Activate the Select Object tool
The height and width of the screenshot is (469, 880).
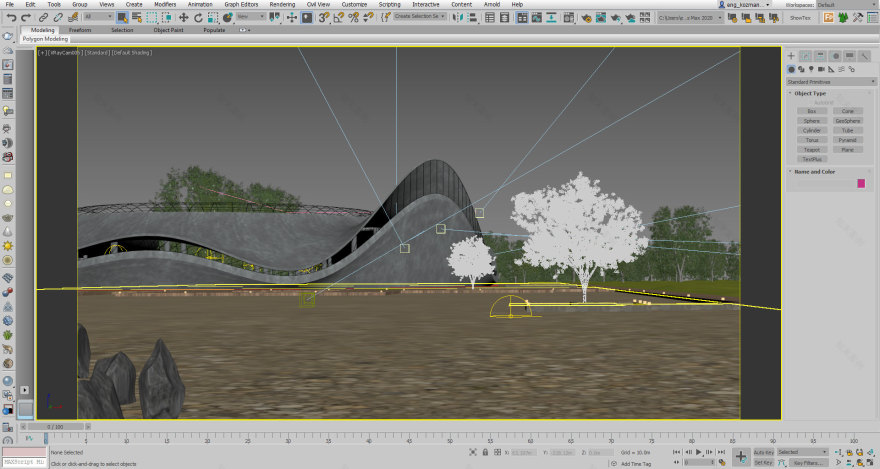[x=122, y=17]
